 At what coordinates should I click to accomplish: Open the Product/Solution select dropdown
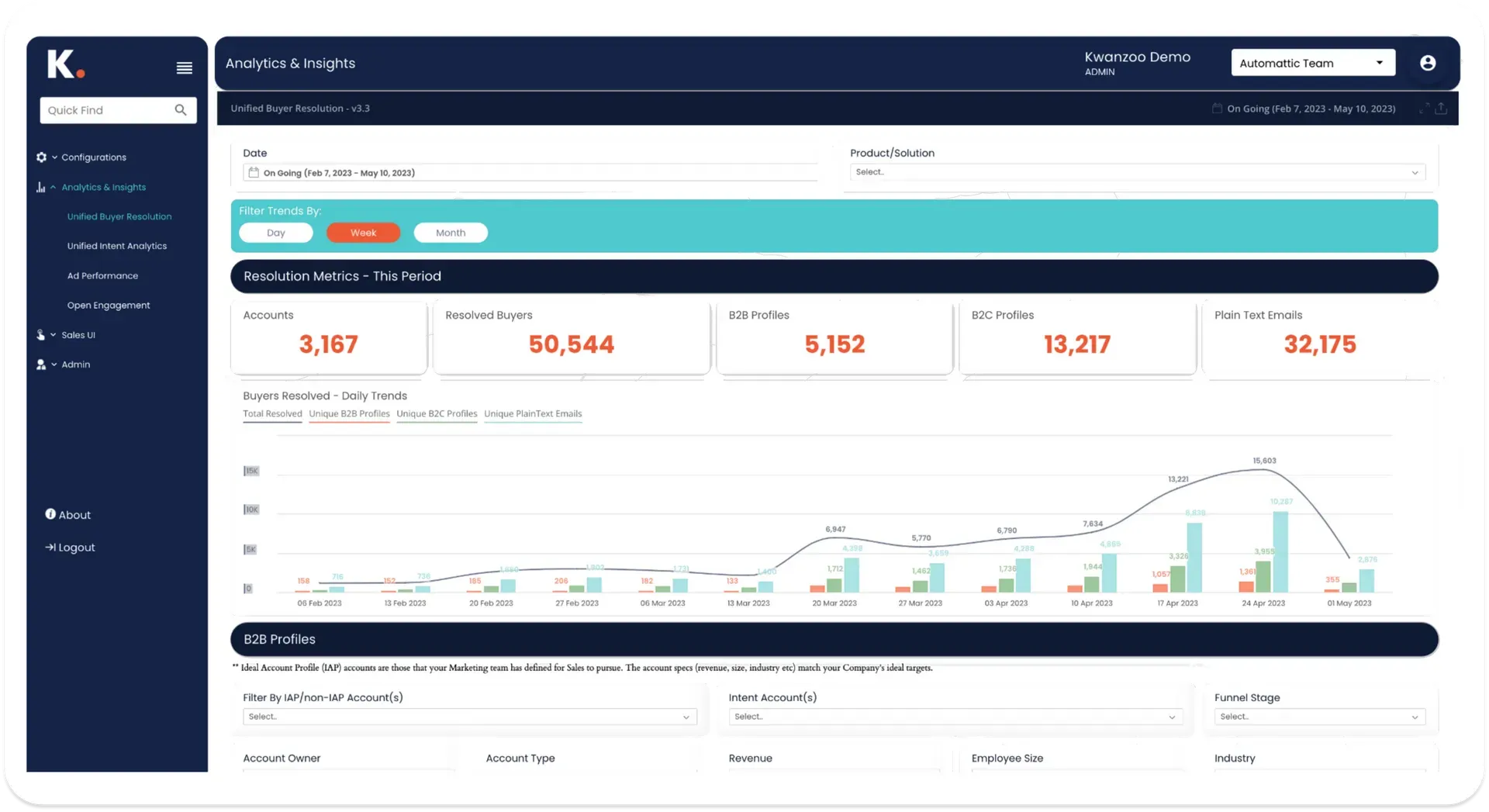tap(1137, 172)
